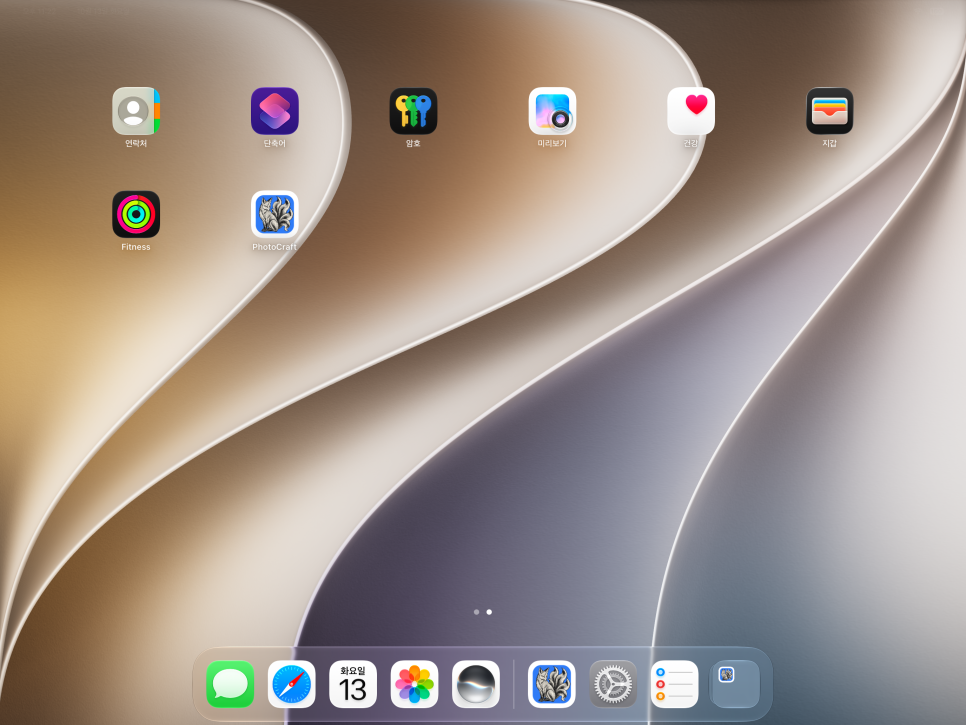This screenshot has height=725, width=966.
Task: Click the 미리보기 label text
Action: [552, 144]
